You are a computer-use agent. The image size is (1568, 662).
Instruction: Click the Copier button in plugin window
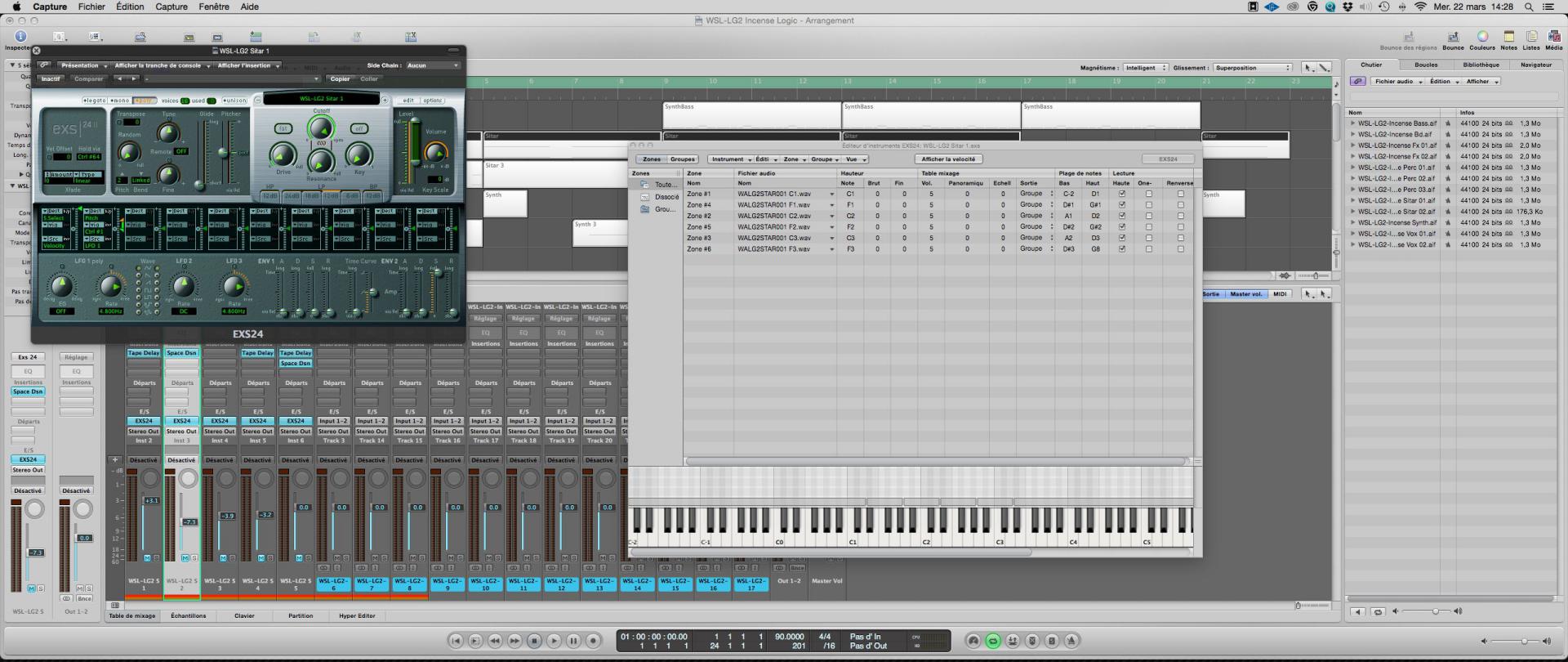pos(340,79)
